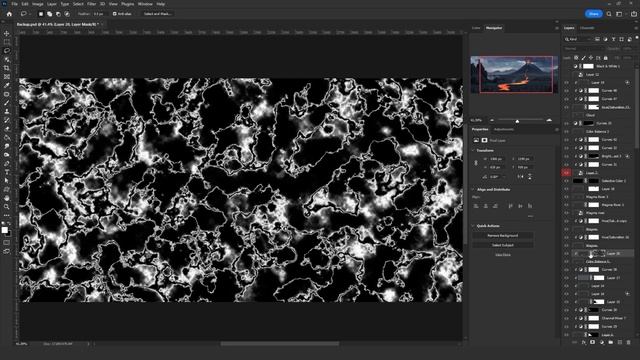640x360 pixels.
Task: Select the Object Selection tool
Action: (7, 59)
